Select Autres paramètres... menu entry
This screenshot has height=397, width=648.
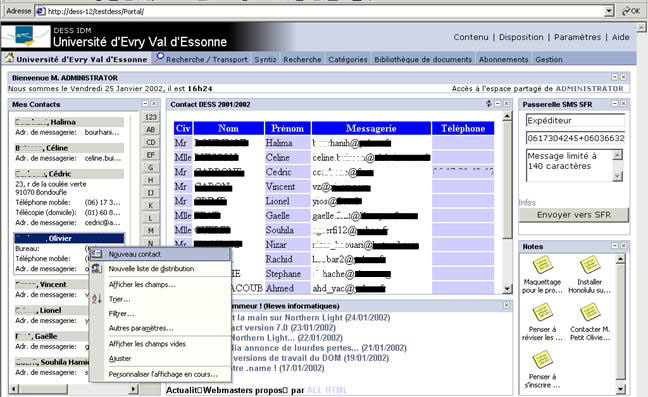(160, 328)
